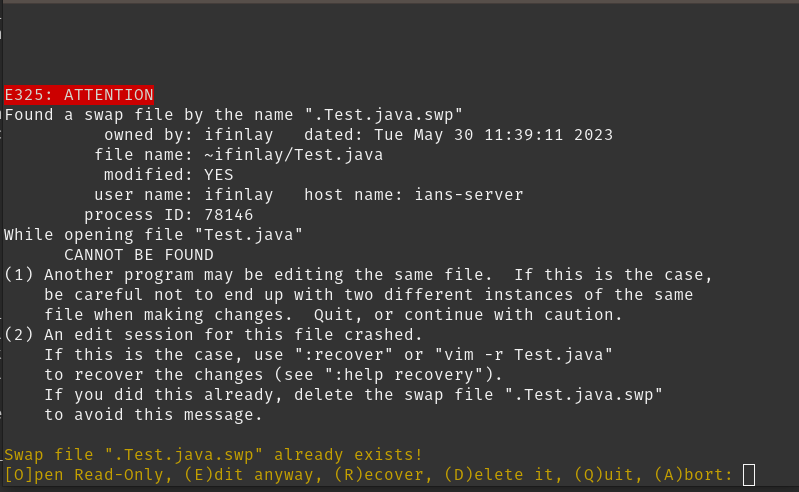Click the terminal cursor block after Abort
The height and width of the screenshot is (492, 799).
point(749,475)
